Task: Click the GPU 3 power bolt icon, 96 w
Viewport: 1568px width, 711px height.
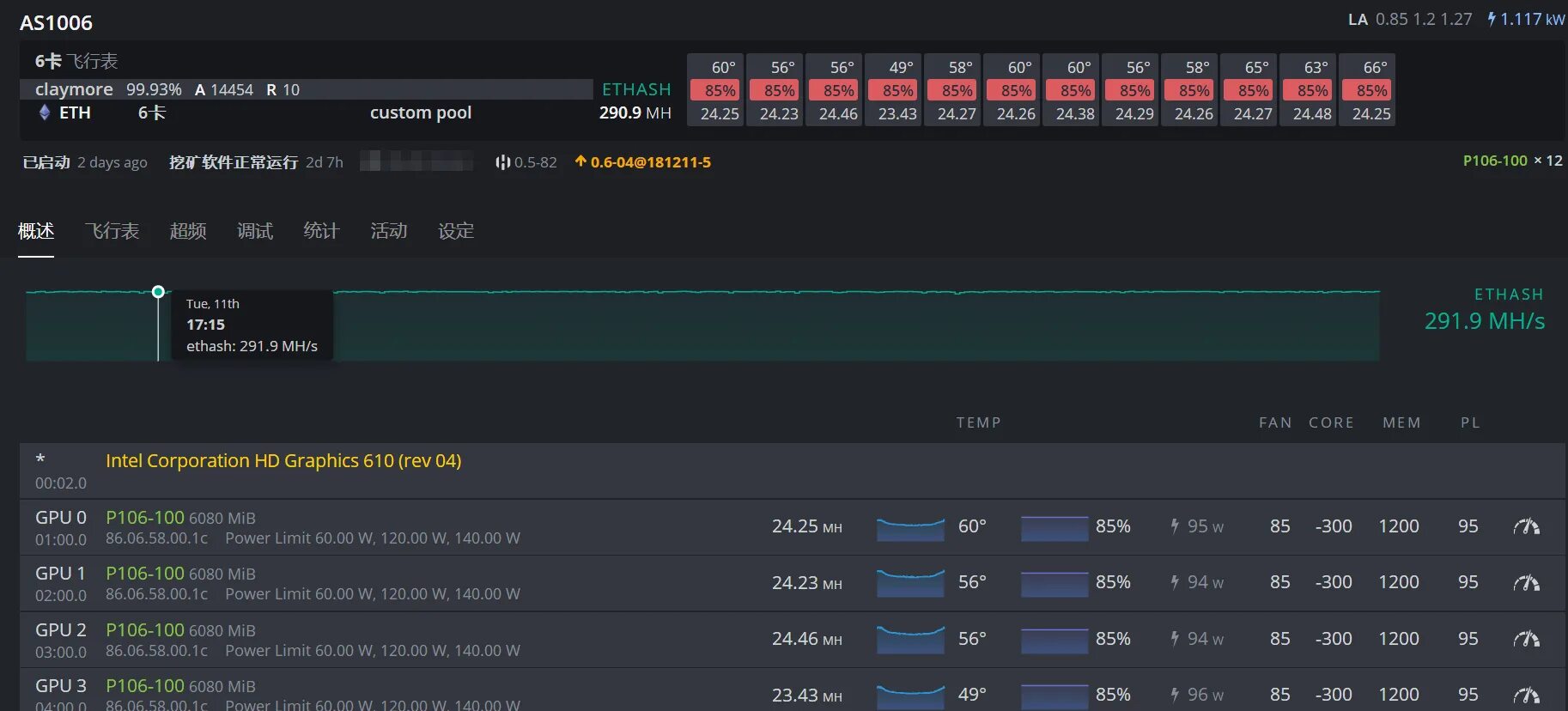Action: [x=1175, y=695]
